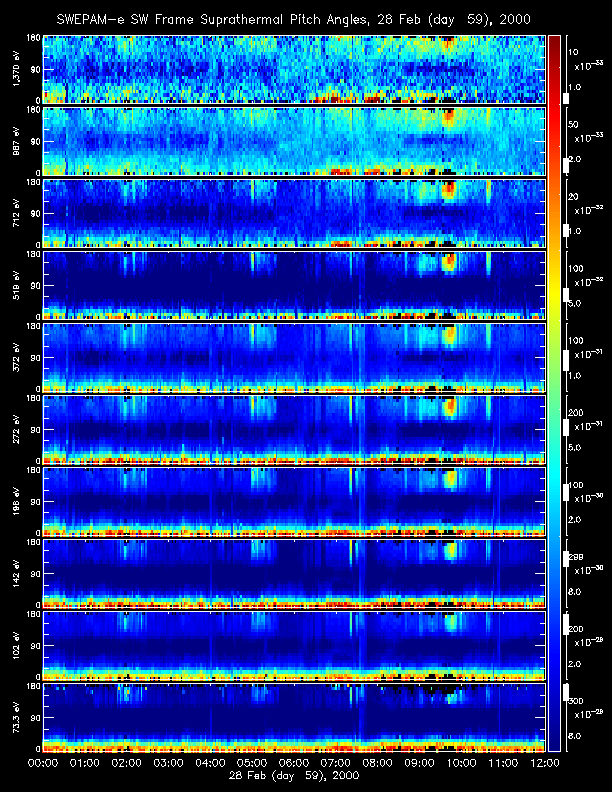Image resolution: width=612 pixels, height=792 pixels.
Task: Click the 00:00 time axis tick label
Action: pos(42,763)
